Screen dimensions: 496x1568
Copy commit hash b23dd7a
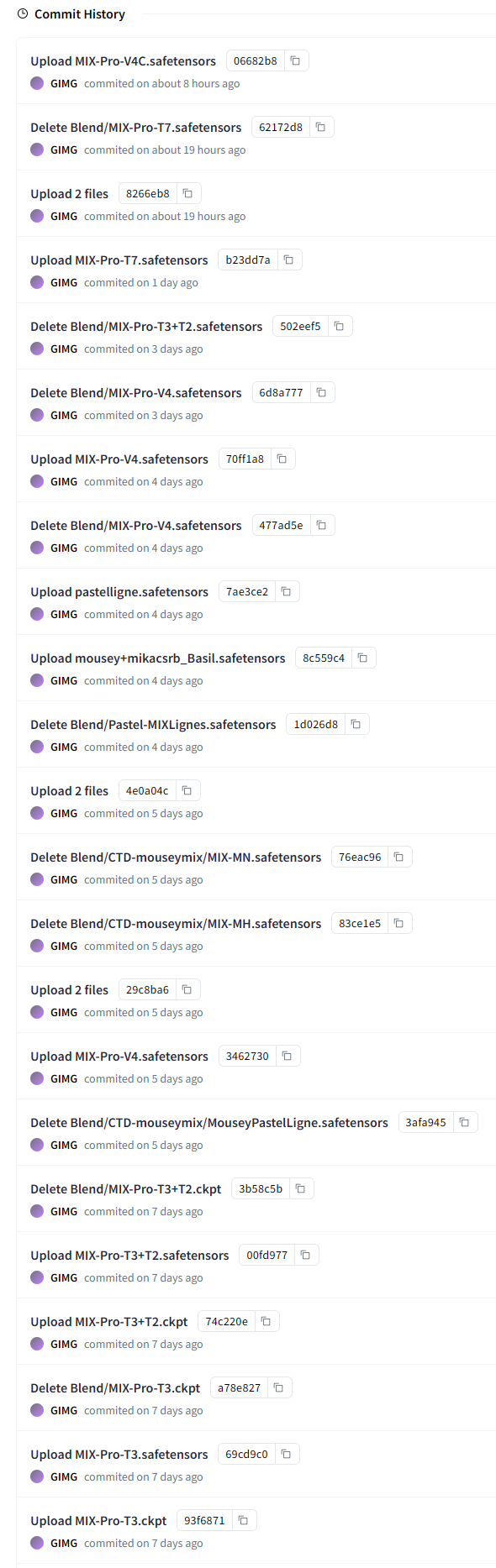289,260
